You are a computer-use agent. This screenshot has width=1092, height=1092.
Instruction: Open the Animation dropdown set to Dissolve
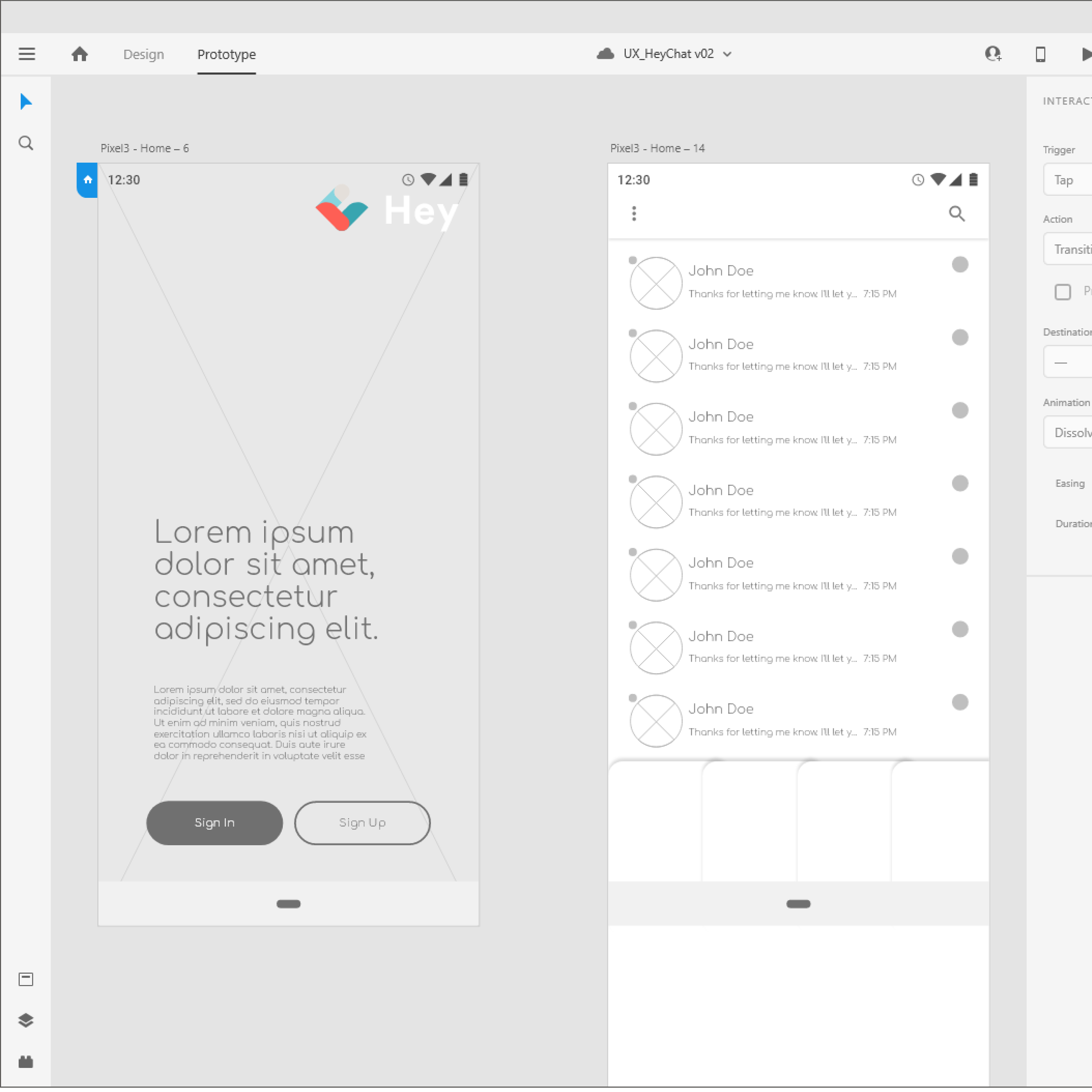pyautogui.click(x=1068, y=432)
